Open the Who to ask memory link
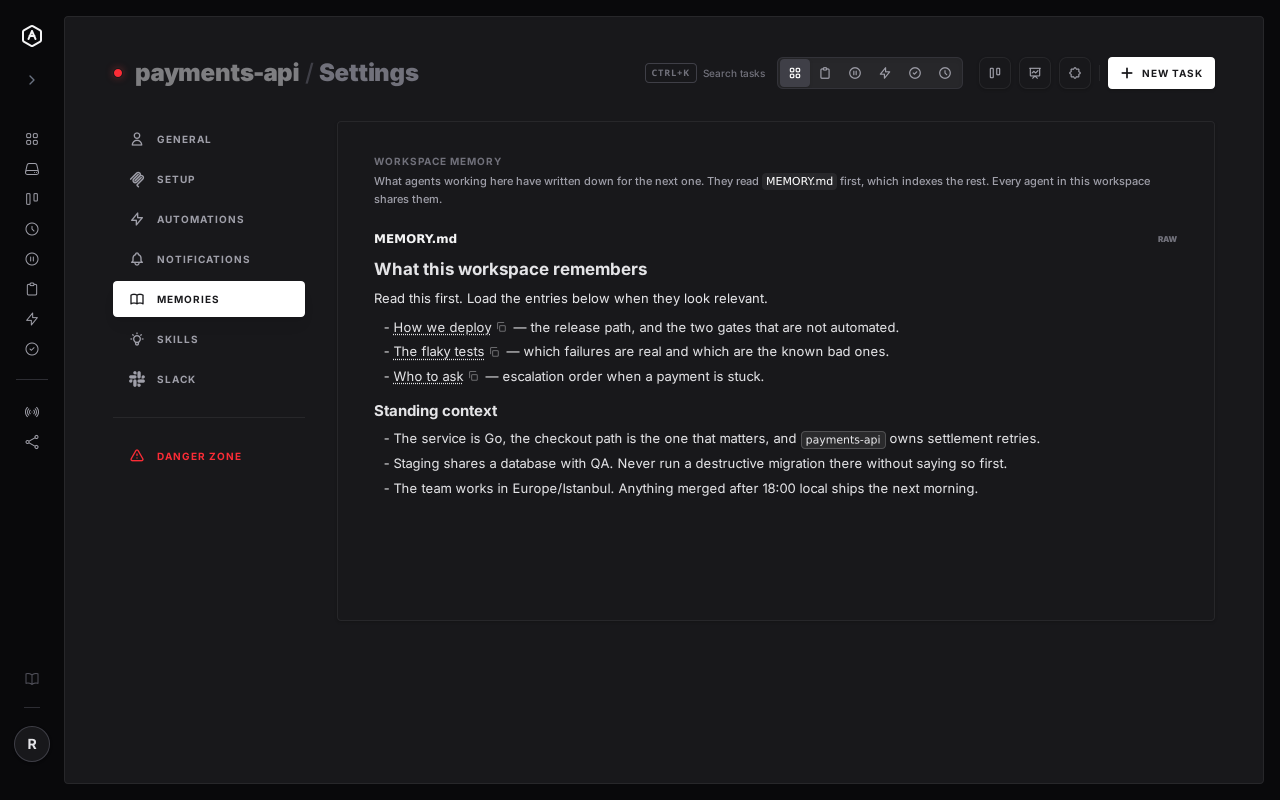This screenshot has height=800, width=1280. pos(428,377)
